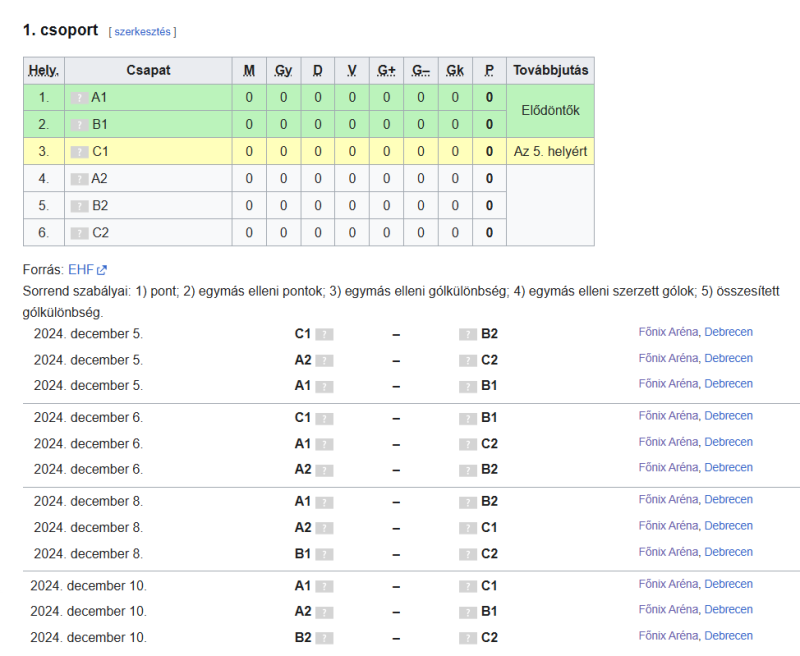This screenshot has width=800, height=656.
Task: Click Főnix Aréna link for A2 – C2 match
Action: [x=668, y=358]
